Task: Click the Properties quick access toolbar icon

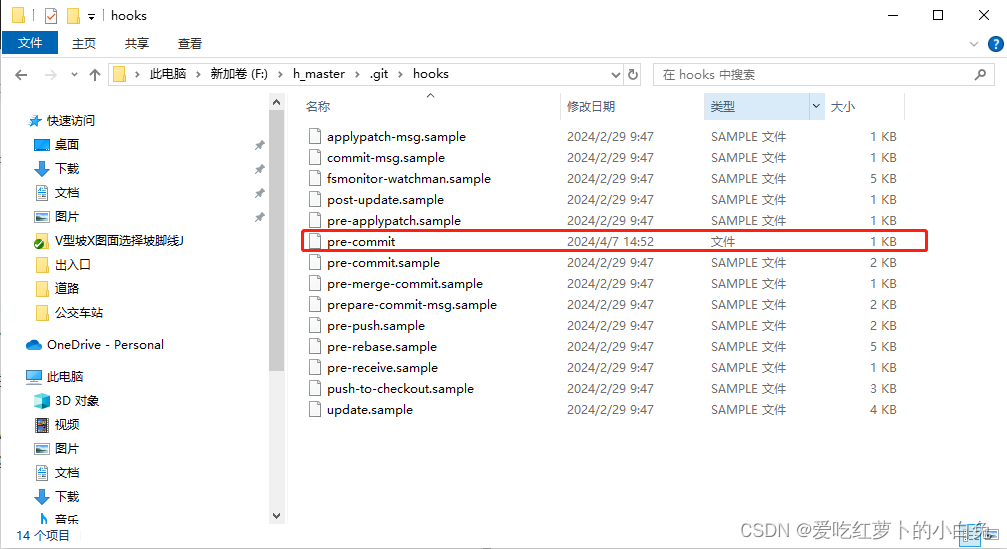Action: (51, 15)
